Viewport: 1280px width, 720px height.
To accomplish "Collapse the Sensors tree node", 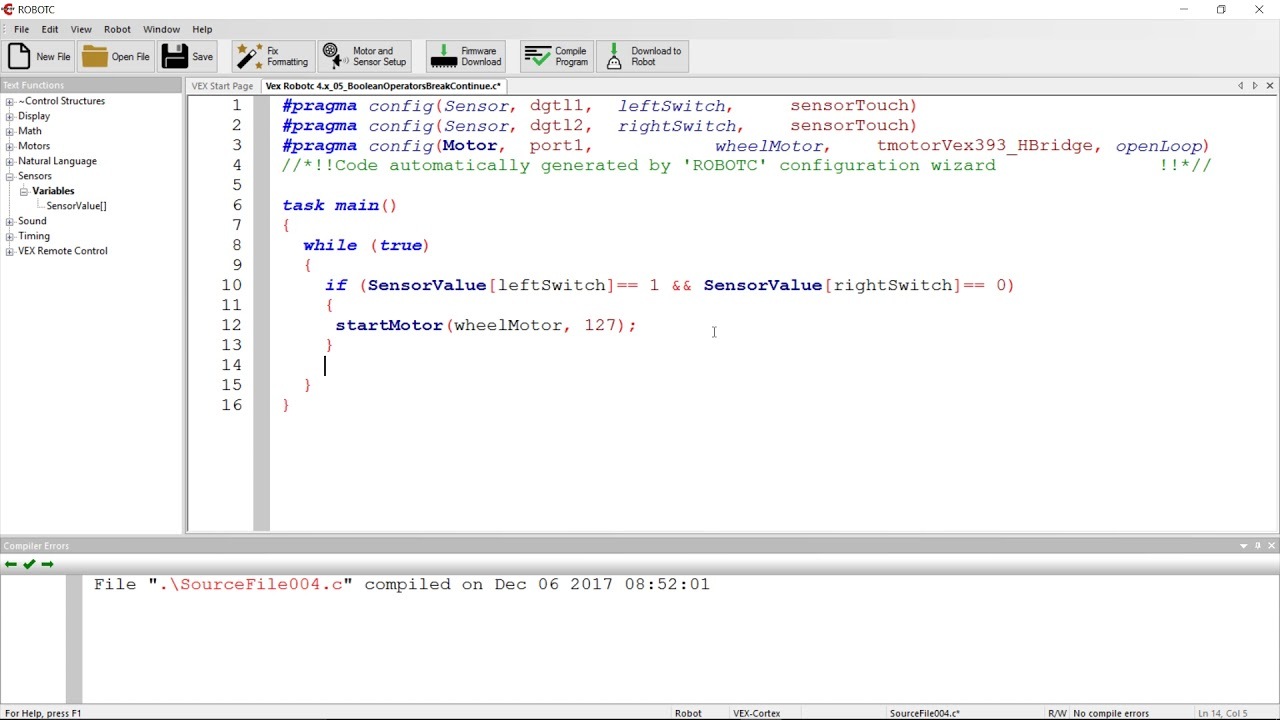I will tap(10, 176).
